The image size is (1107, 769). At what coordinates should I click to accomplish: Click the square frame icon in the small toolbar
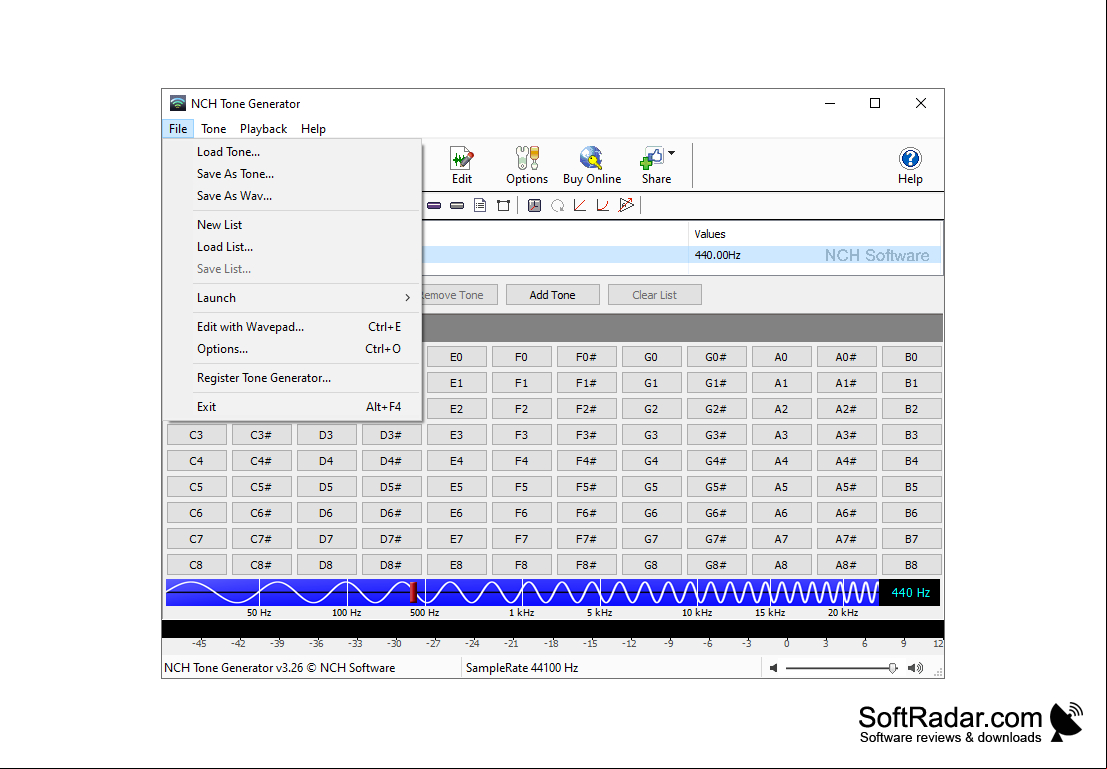[503, 205]
